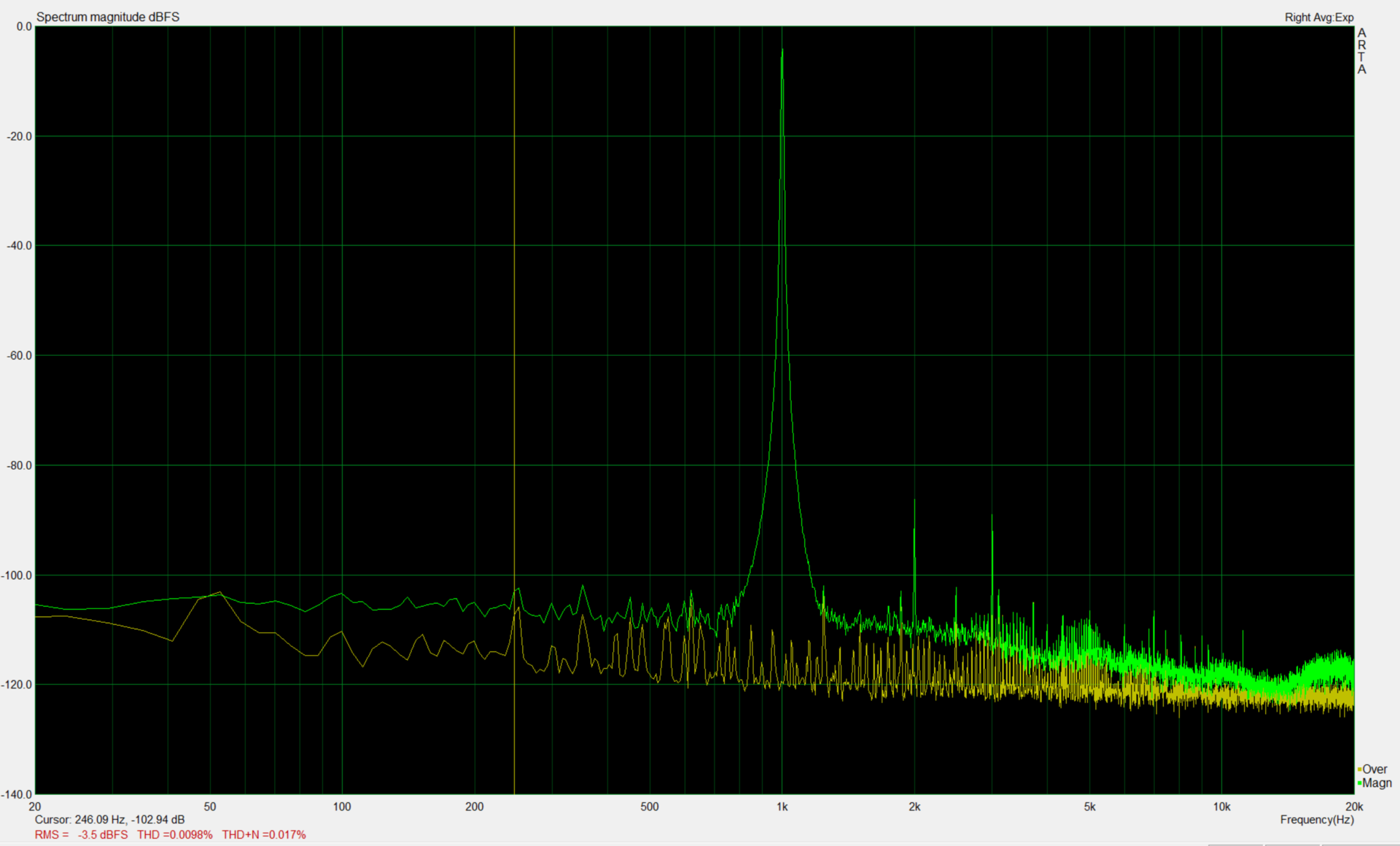Viewport: 1400px width, 846px height.
Task: Click the -60.0 magnitude axis label
Action: coord(20,356)
